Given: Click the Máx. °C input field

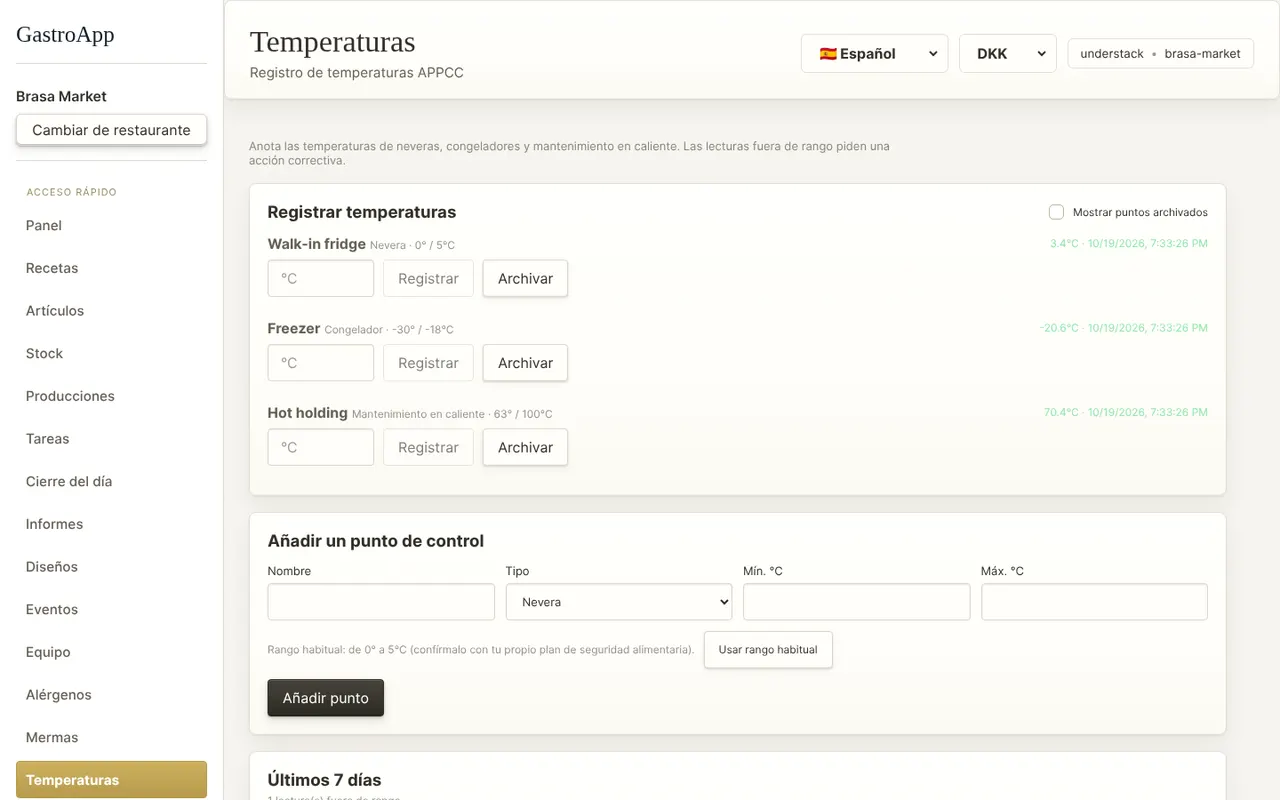Looking at the screenshot, I should pos(1094,602).
